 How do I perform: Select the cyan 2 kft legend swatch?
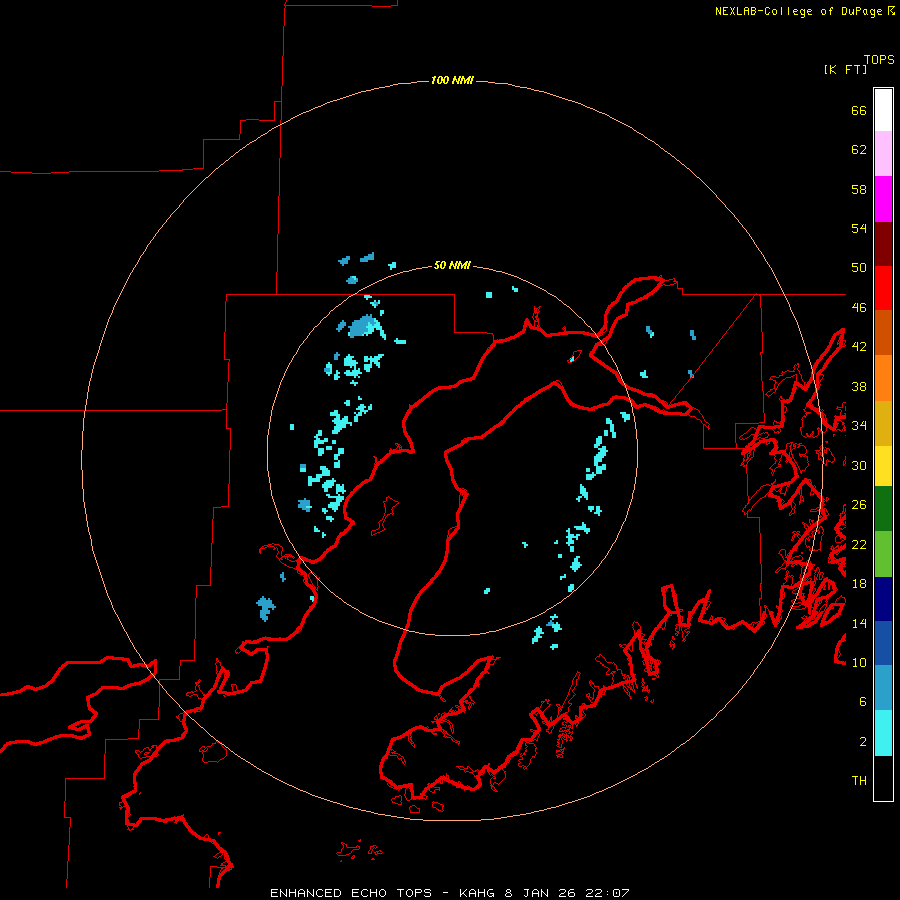tap(883, 733)
